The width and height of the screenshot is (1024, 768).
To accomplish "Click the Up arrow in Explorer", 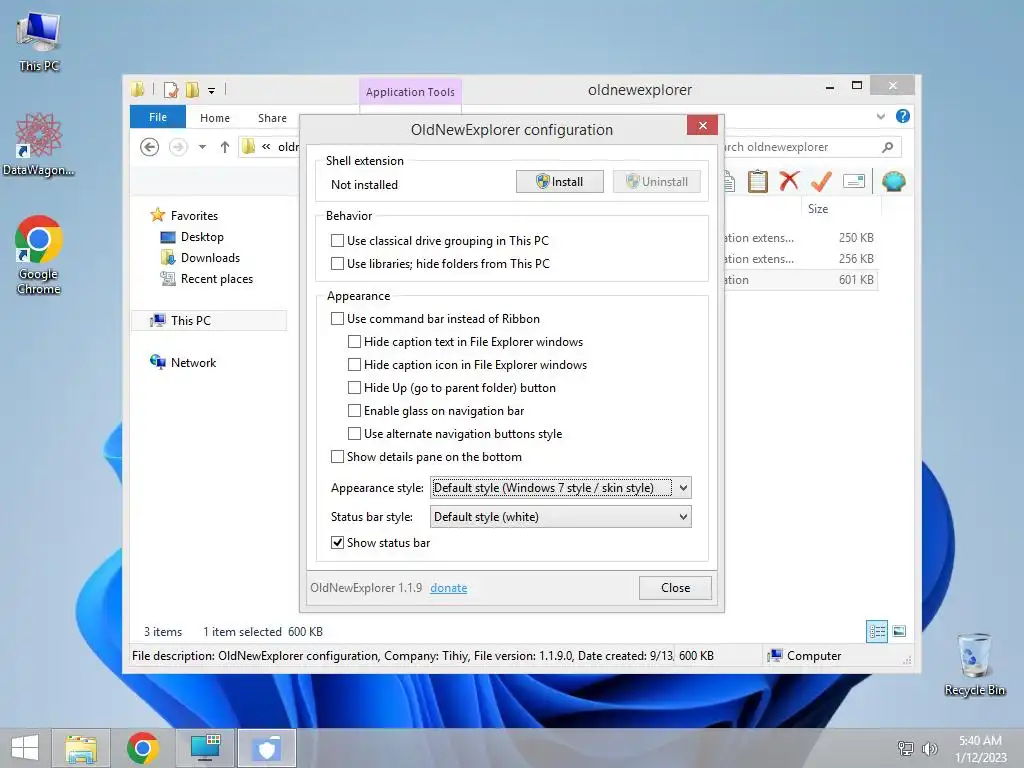I will click(x=225, y=147).
